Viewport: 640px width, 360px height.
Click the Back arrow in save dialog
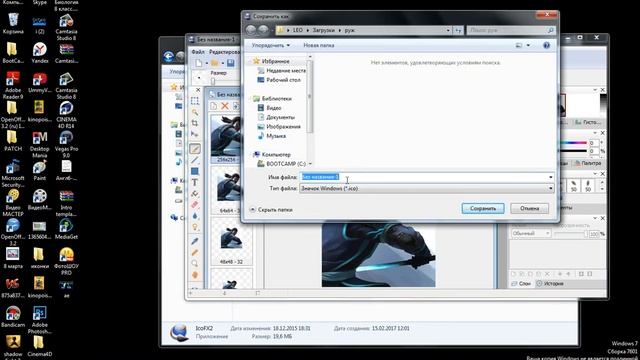(251, 30)
